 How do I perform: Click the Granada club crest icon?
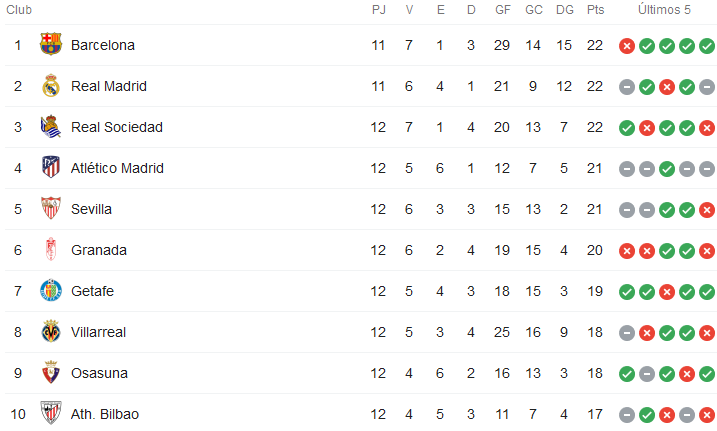tap(51, 250)
